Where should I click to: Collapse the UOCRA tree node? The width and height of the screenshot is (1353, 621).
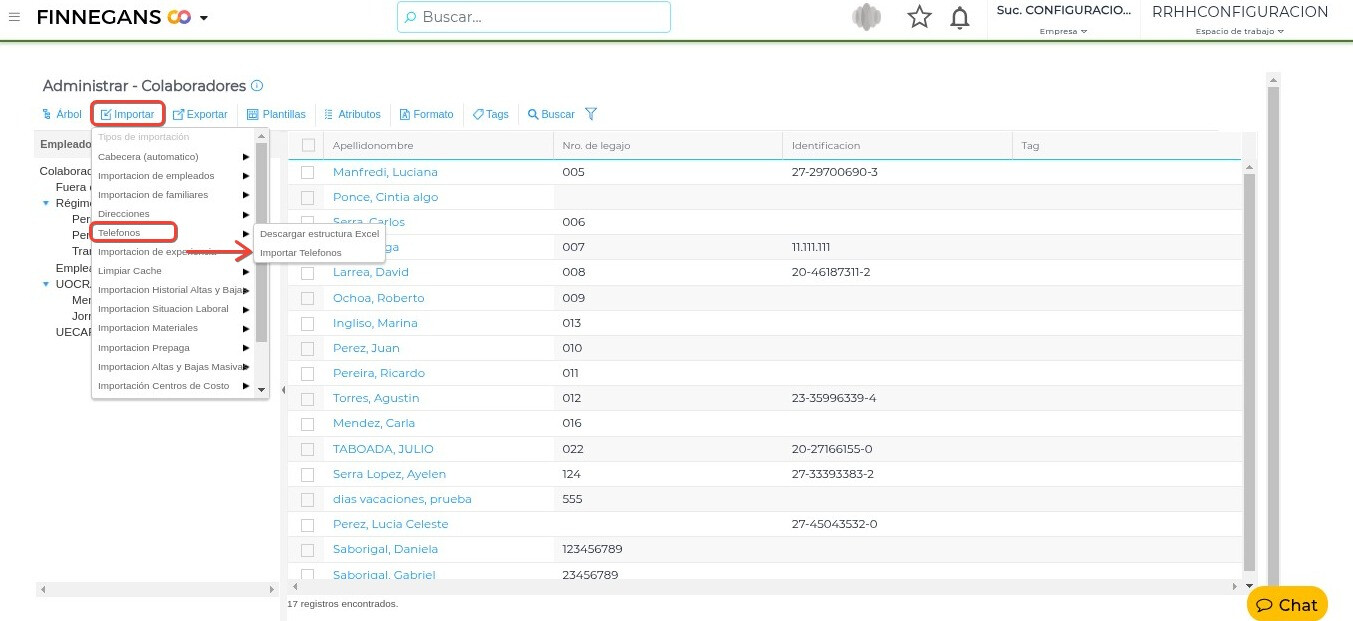[x=46, y=284]
